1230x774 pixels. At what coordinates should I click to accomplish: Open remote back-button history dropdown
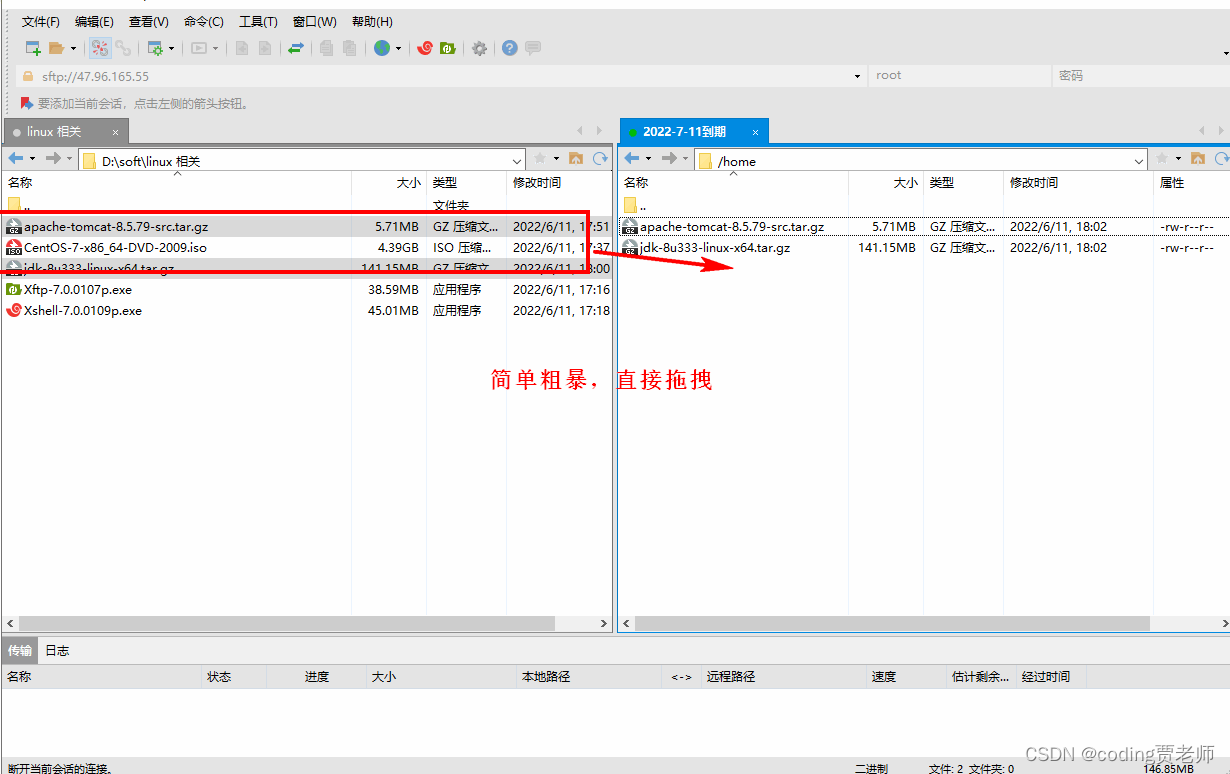tap(648, 158)
